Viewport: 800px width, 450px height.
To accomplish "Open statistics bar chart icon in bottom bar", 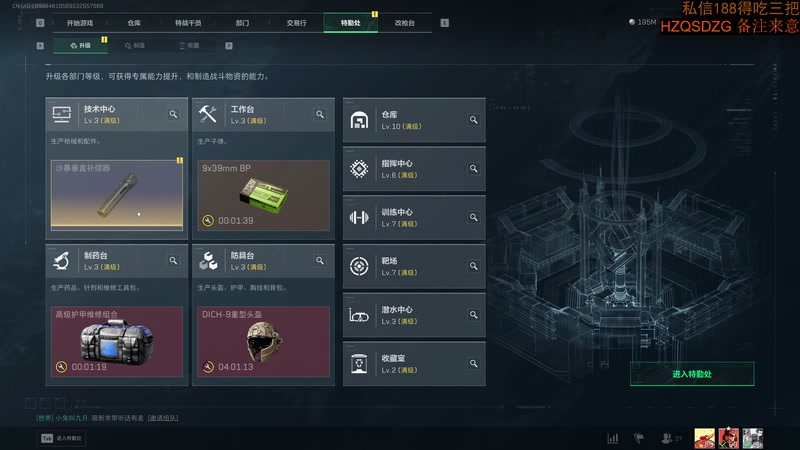I will 613,438.
